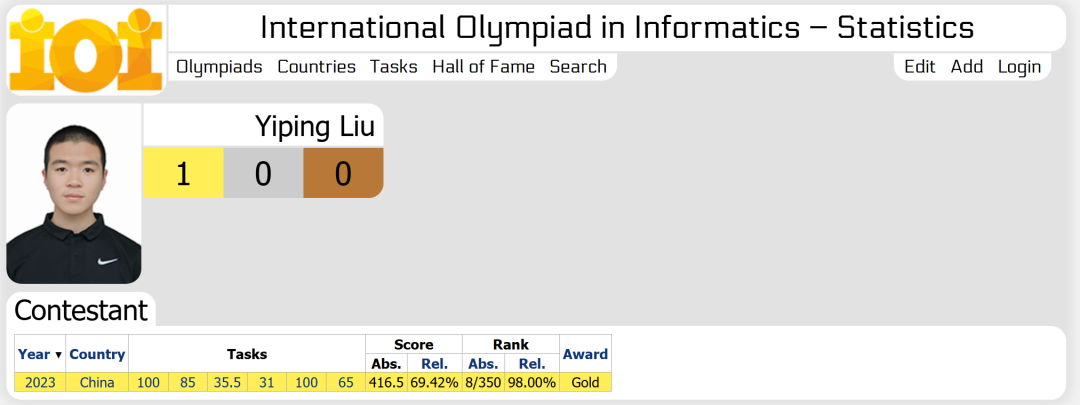Click Rel. header under Rank
1080x405 pixels.
(531, 364)
